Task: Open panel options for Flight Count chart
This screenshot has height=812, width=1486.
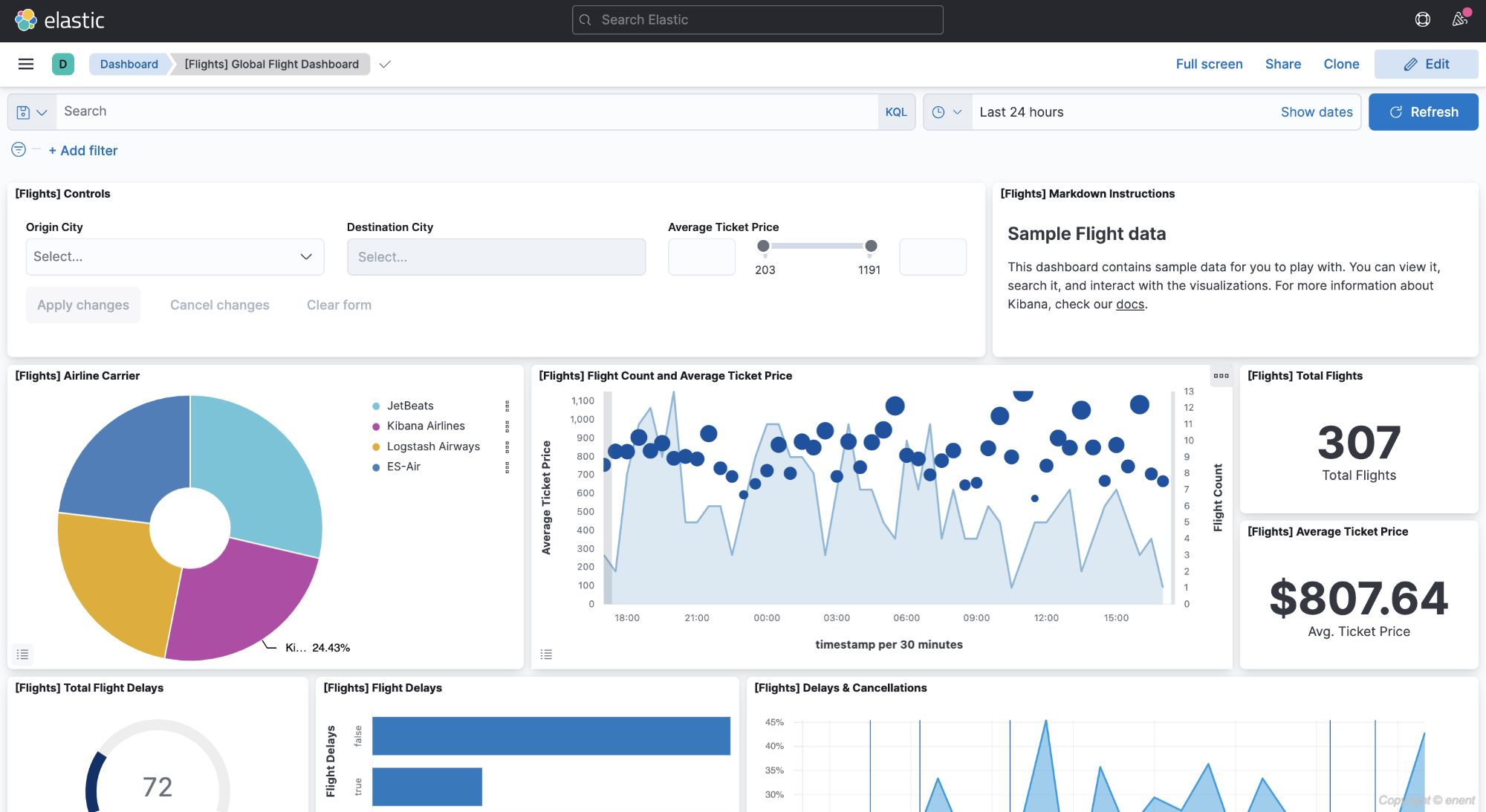Action: coord(1221,376)
